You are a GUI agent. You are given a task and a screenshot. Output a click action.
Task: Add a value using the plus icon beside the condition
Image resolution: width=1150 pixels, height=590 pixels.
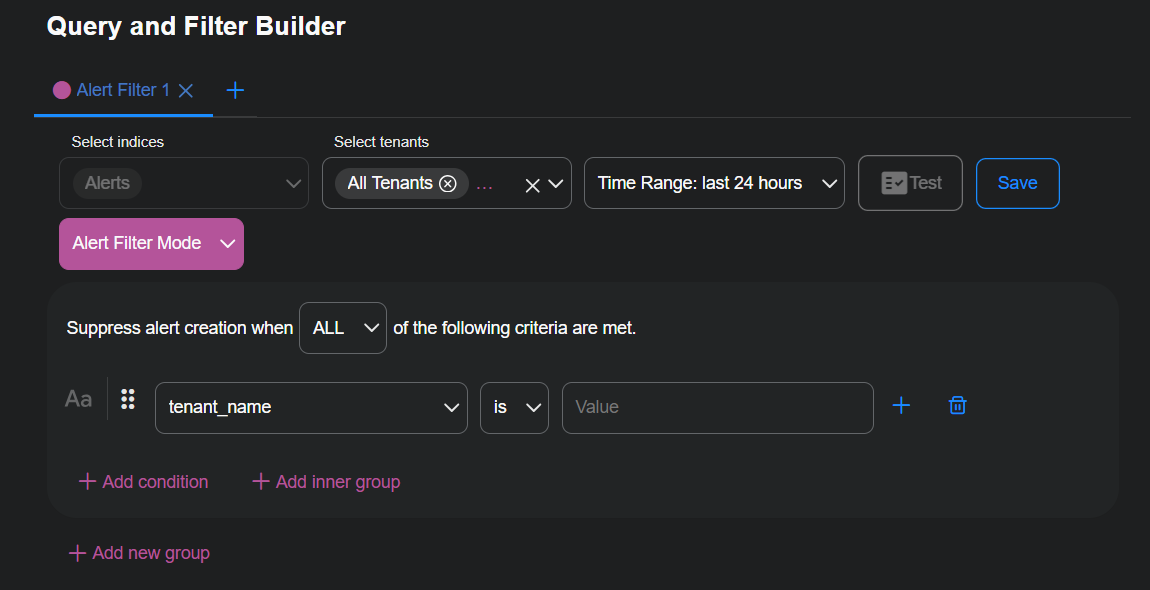[x=901, y=405]
